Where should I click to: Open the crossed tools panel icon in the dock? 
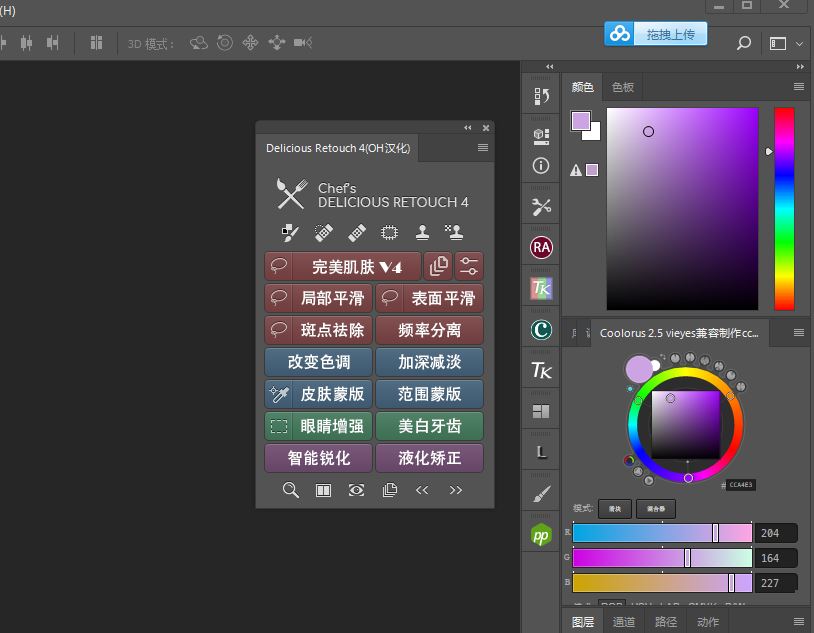coord(541,207)
